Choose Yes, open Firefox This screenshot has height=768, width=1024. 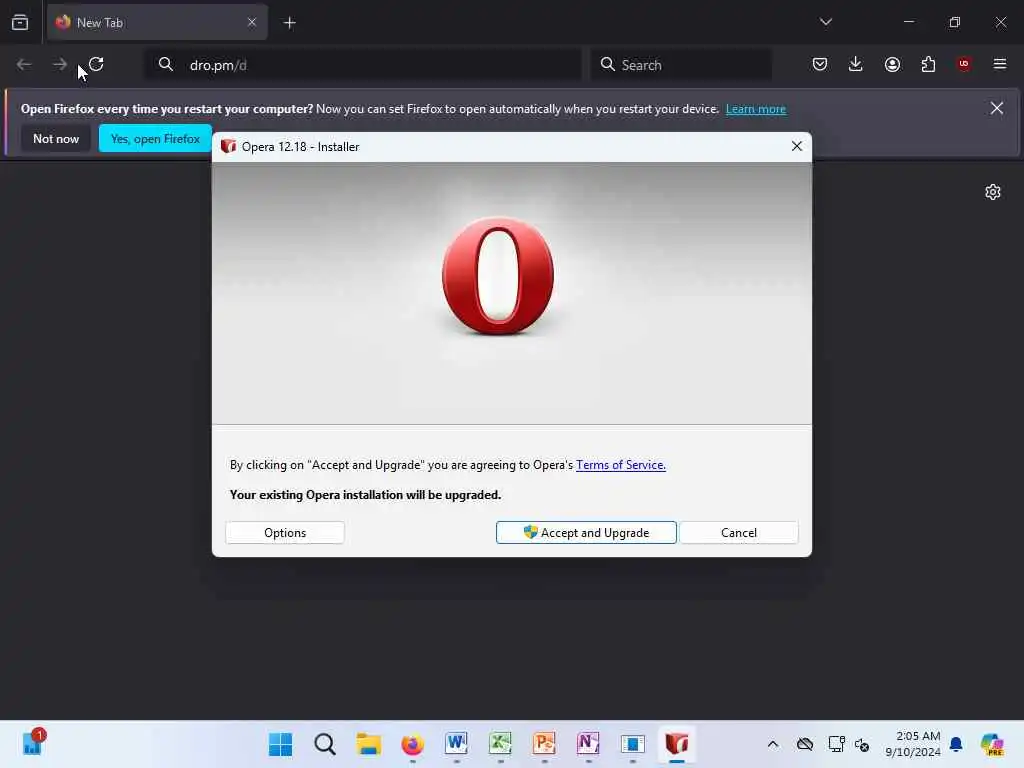pyautogui.click(x=155, y=138)
